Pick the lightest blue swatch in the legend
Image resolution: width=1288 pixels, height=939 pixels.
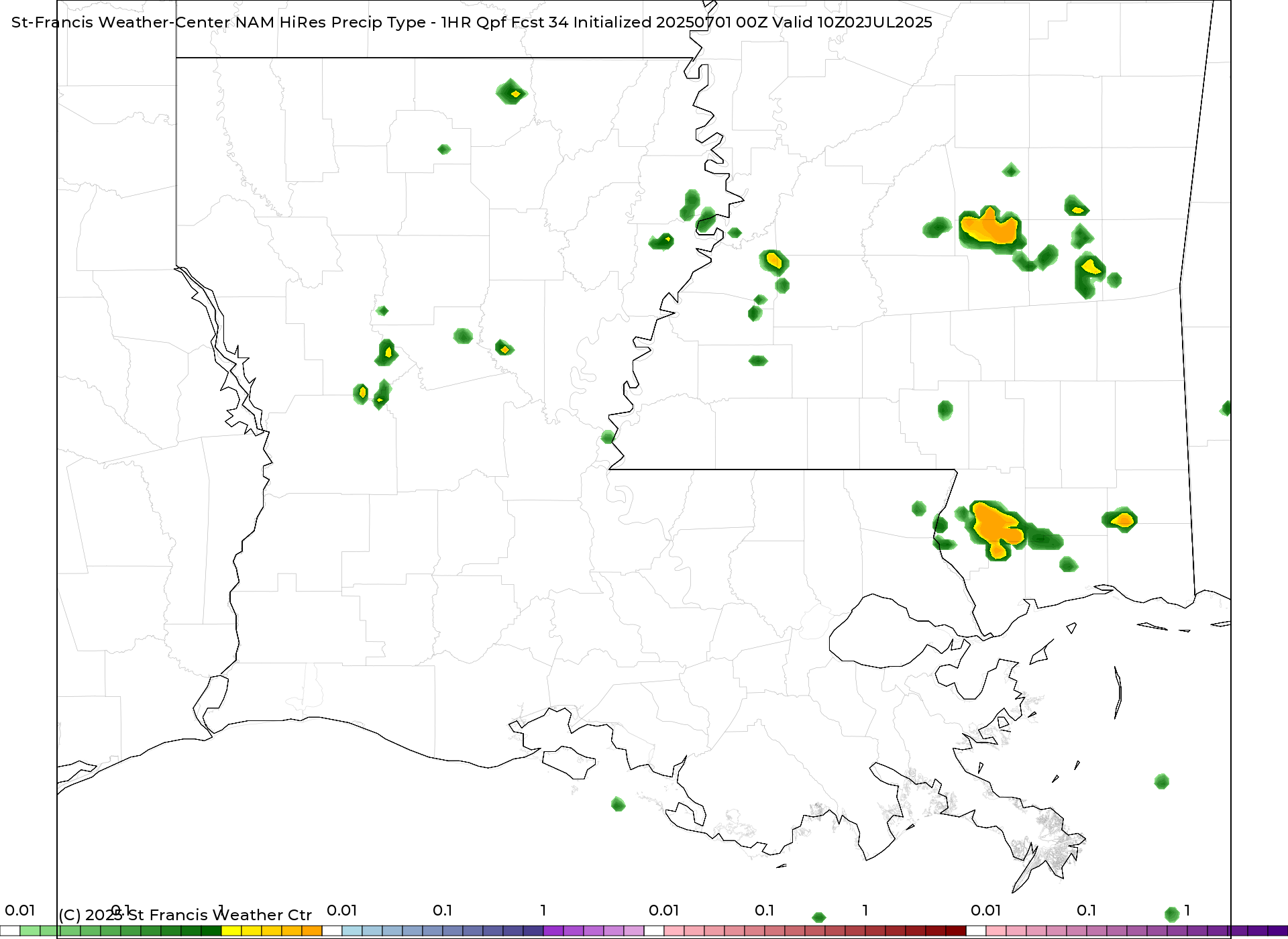tap(352, 931)
